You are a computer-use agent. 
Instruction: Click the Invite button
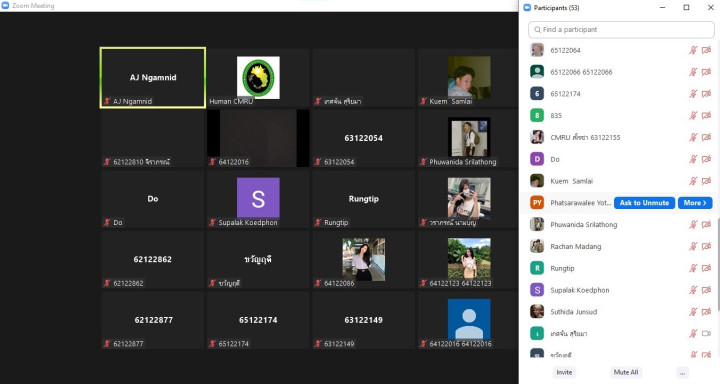click(x=564, y=373)
